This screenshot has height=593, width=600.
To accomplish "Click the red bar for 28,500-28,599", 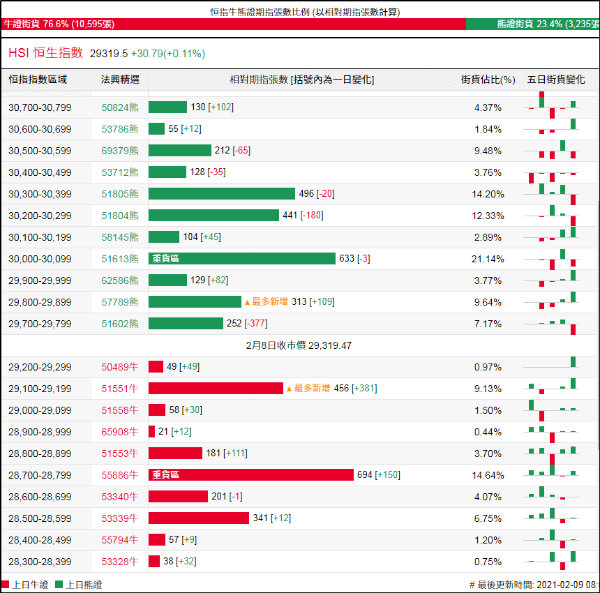I will 199,518.
